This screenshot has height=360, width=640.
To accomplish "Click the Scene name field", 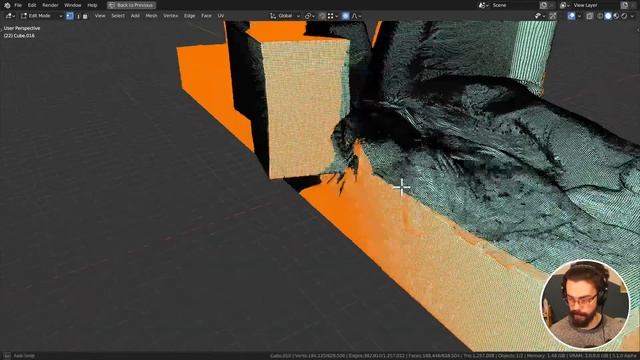I will tap(513, 5).
